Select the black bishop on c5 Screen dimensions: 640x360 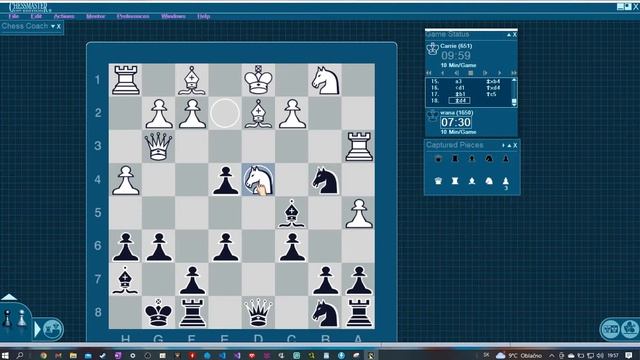291,213
